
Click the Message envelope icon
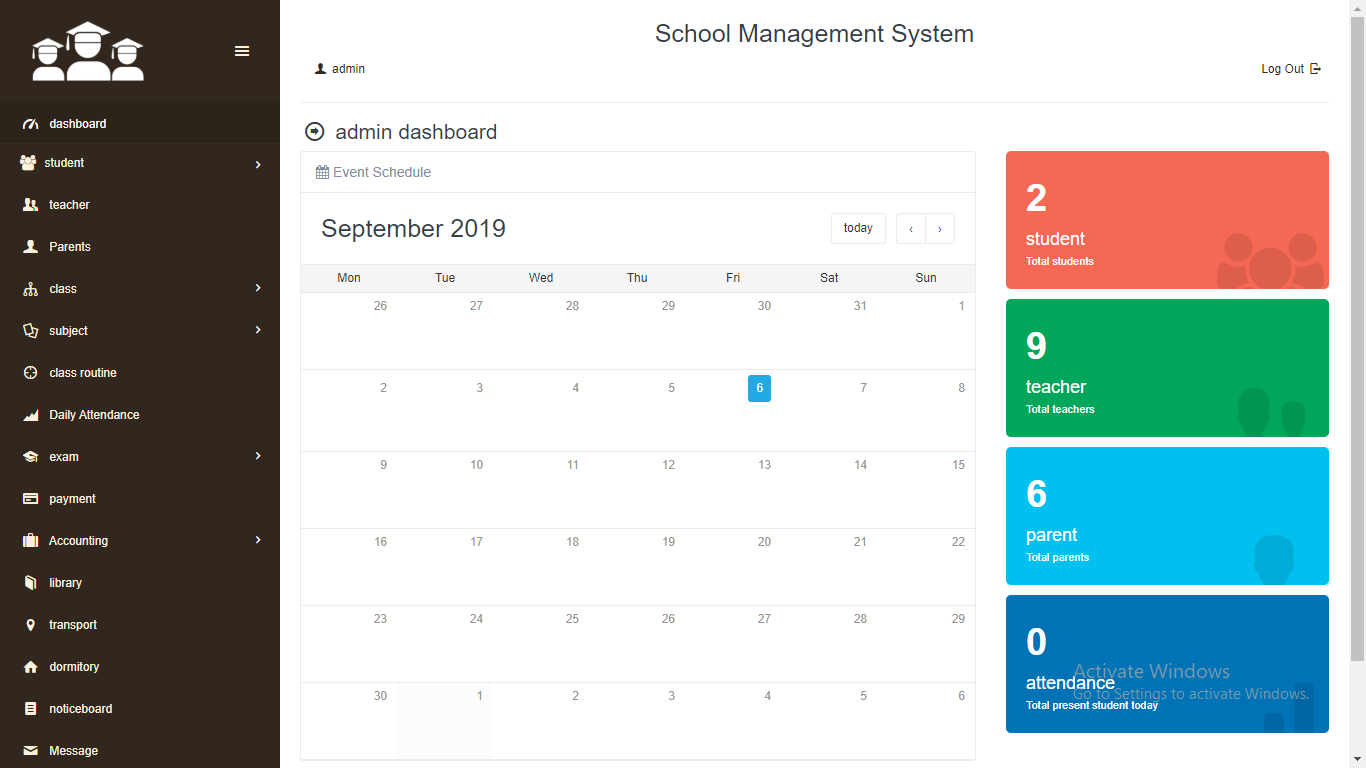tap(30, 751)
